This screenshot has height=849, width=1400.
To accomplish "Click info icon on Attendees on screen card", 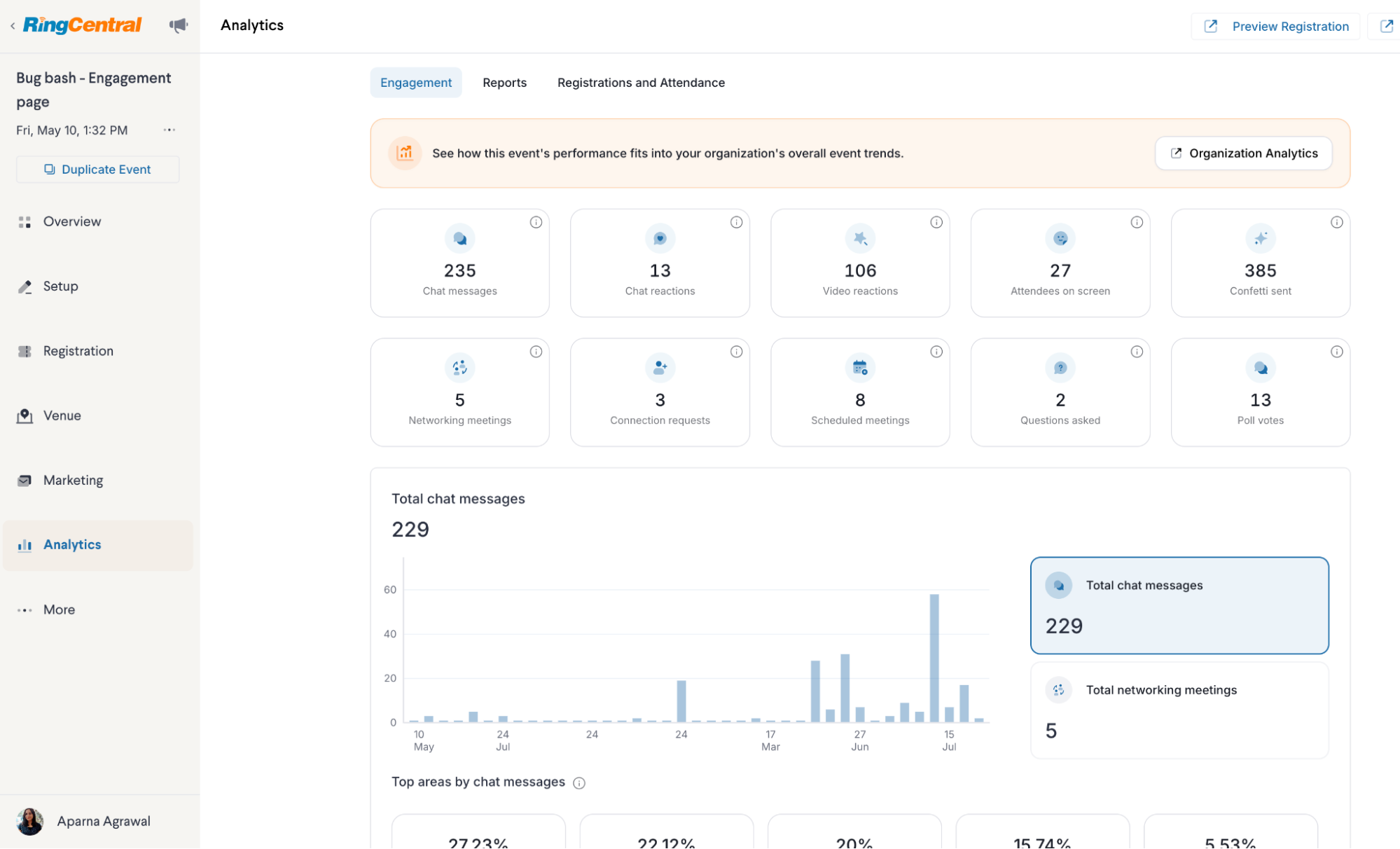I will pos(1137,222).
